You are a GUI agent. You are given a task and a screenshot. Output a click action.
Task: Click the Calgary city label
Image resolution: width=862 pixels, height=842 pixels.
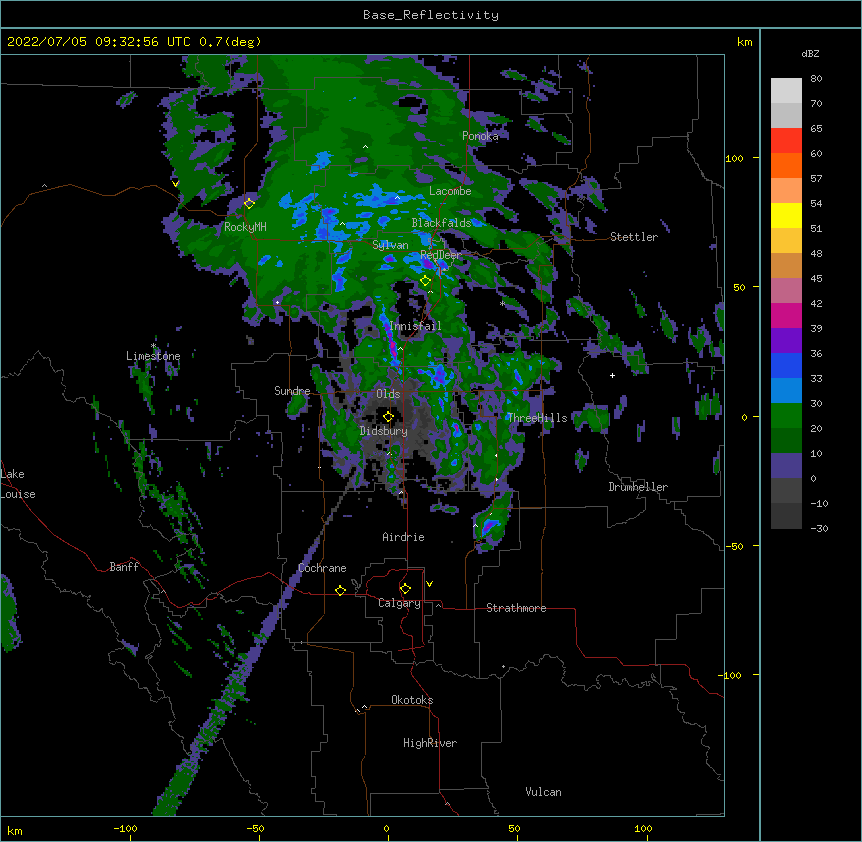399,603
